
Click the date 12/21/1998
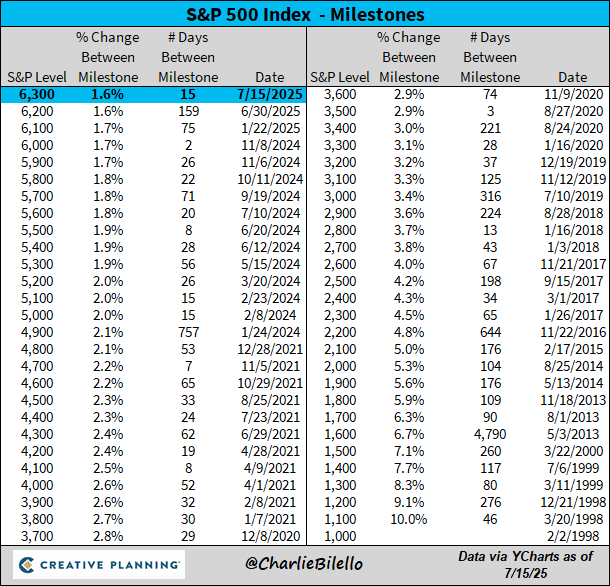point(573,502)
